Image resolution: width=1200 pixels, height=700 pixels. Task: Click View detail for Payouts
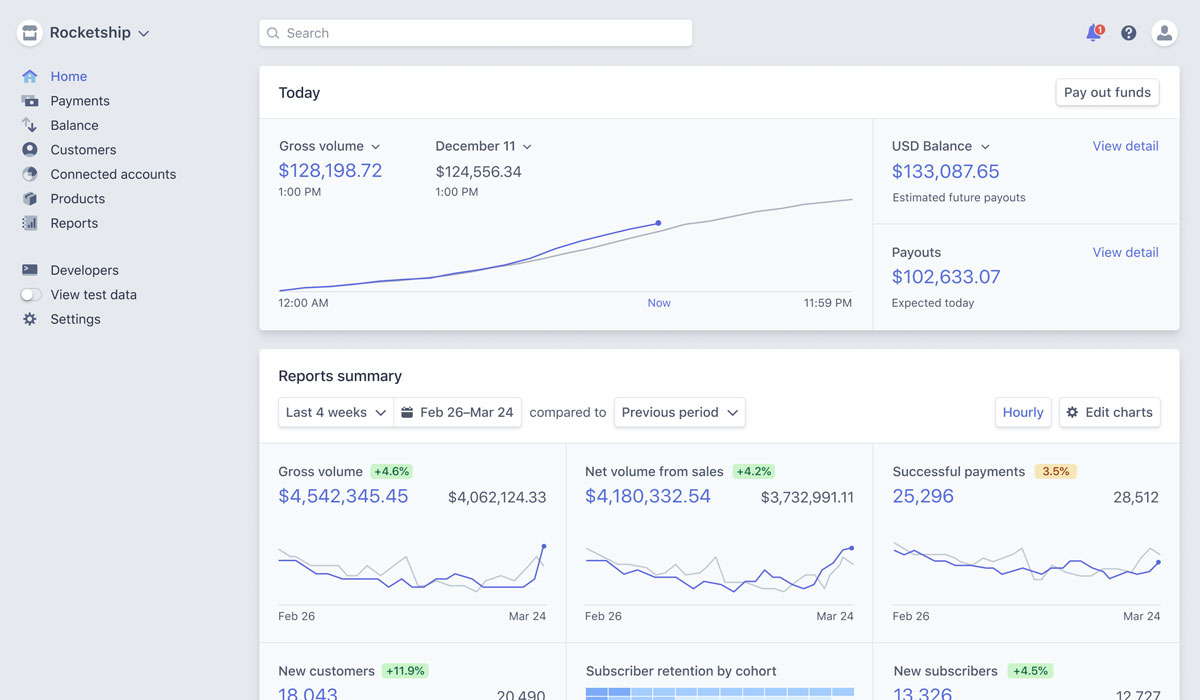point(1125,252)
